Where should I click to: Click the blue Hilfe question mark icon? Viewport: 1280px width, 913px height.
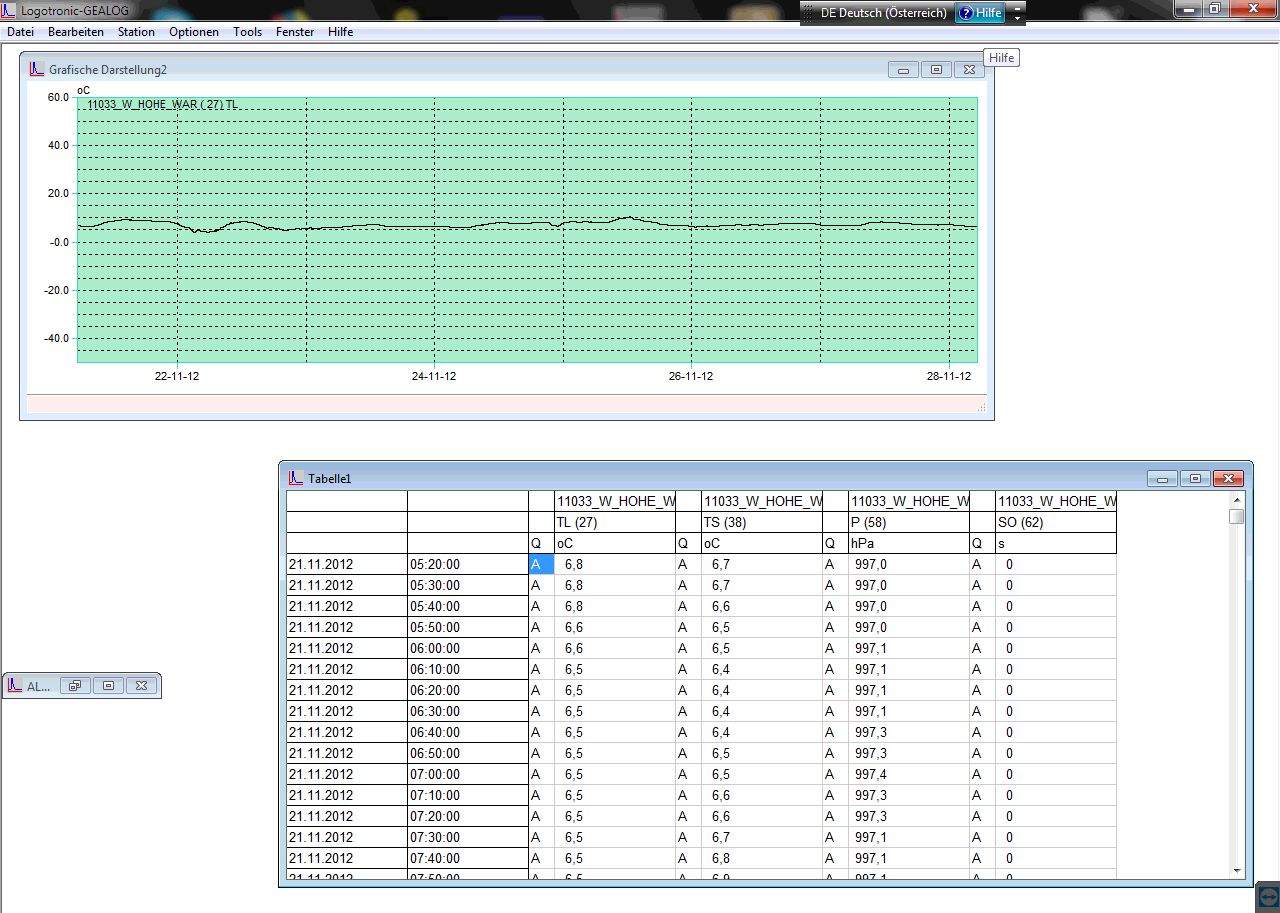pos(965,13)
